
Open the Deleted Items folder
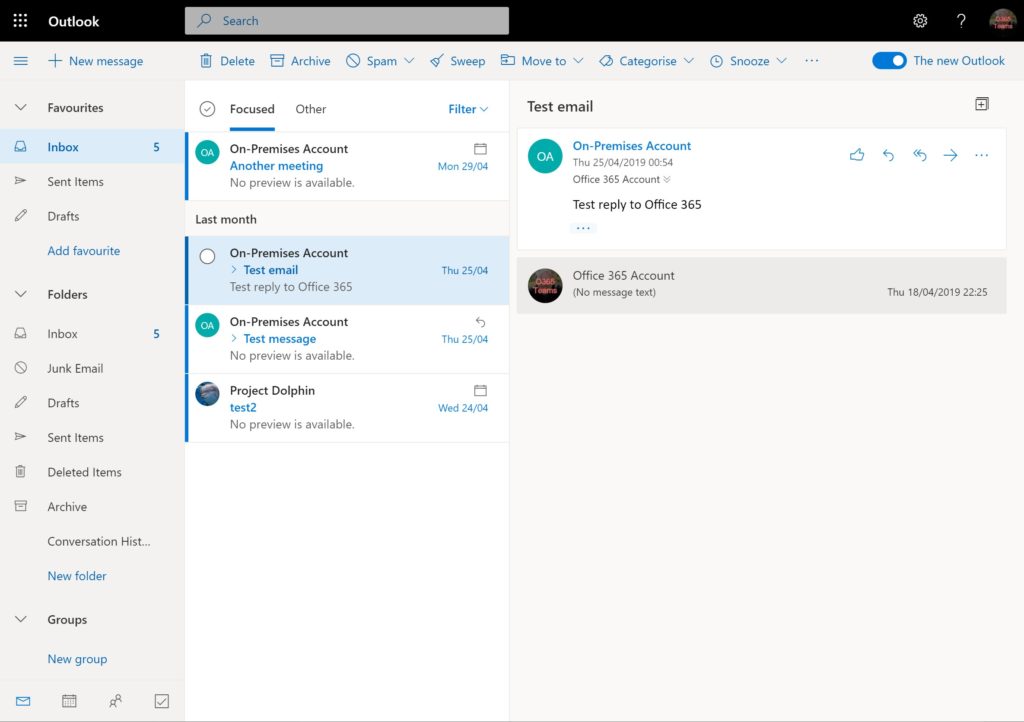(92, 472)
